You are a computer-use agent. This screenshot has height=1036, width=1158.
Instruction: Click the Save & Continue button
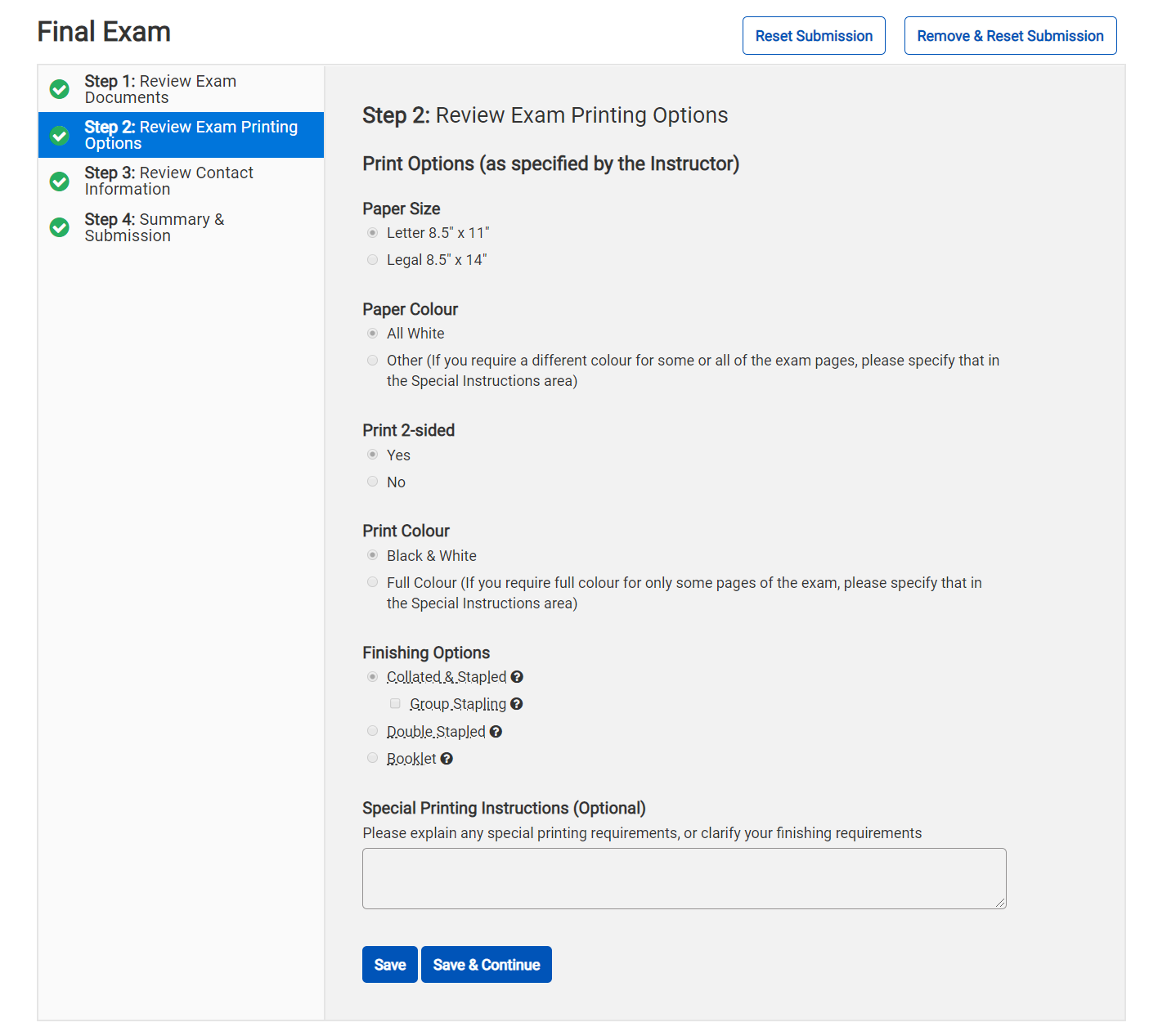pos(487,965)
